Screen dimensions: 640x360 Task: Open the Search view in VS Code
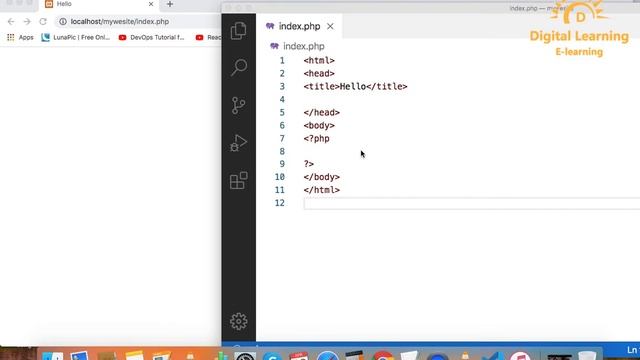(x=239, y=67)
